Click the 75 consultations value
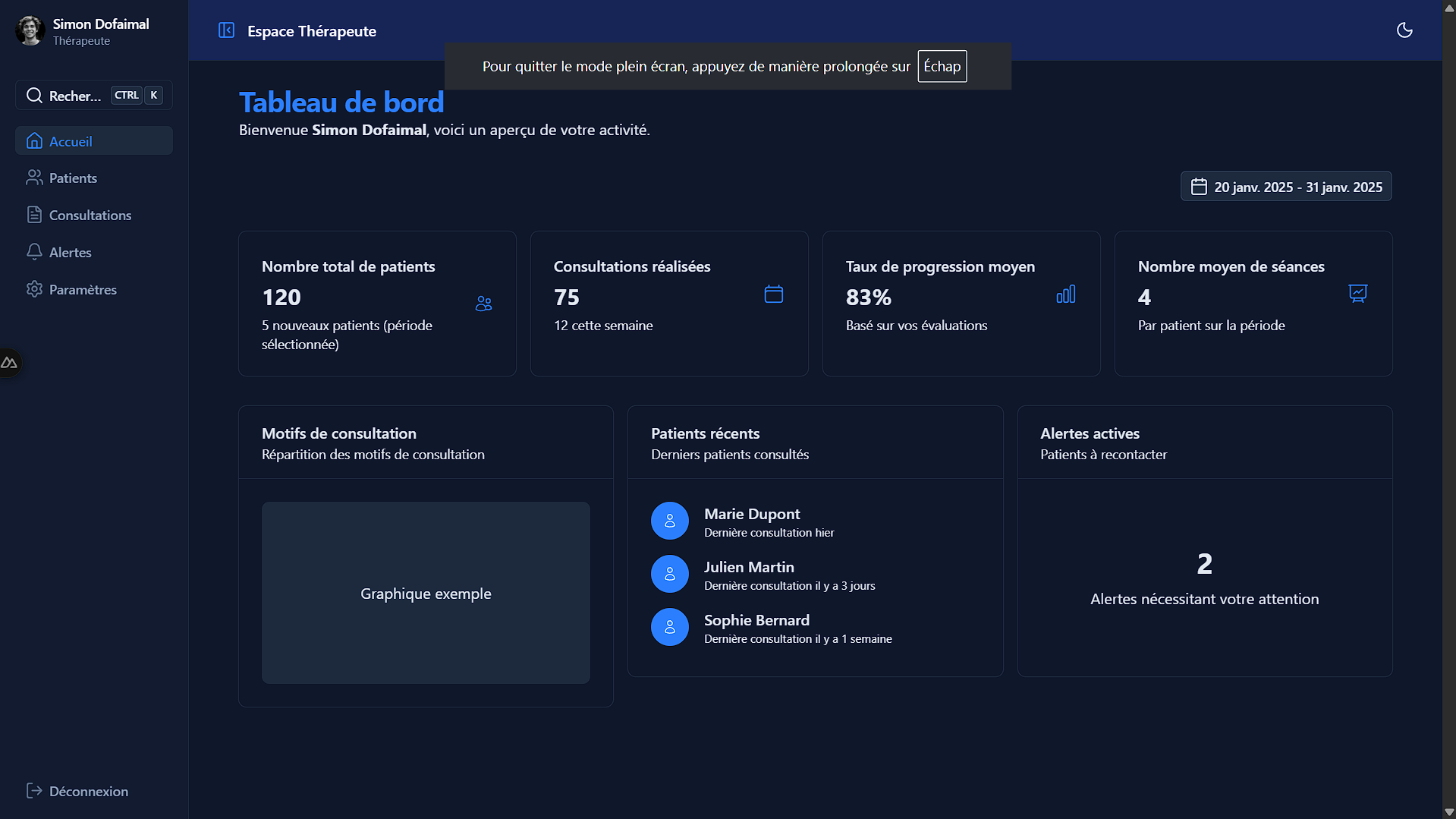This screenshot has width=1456, height=819. (567, 298)
